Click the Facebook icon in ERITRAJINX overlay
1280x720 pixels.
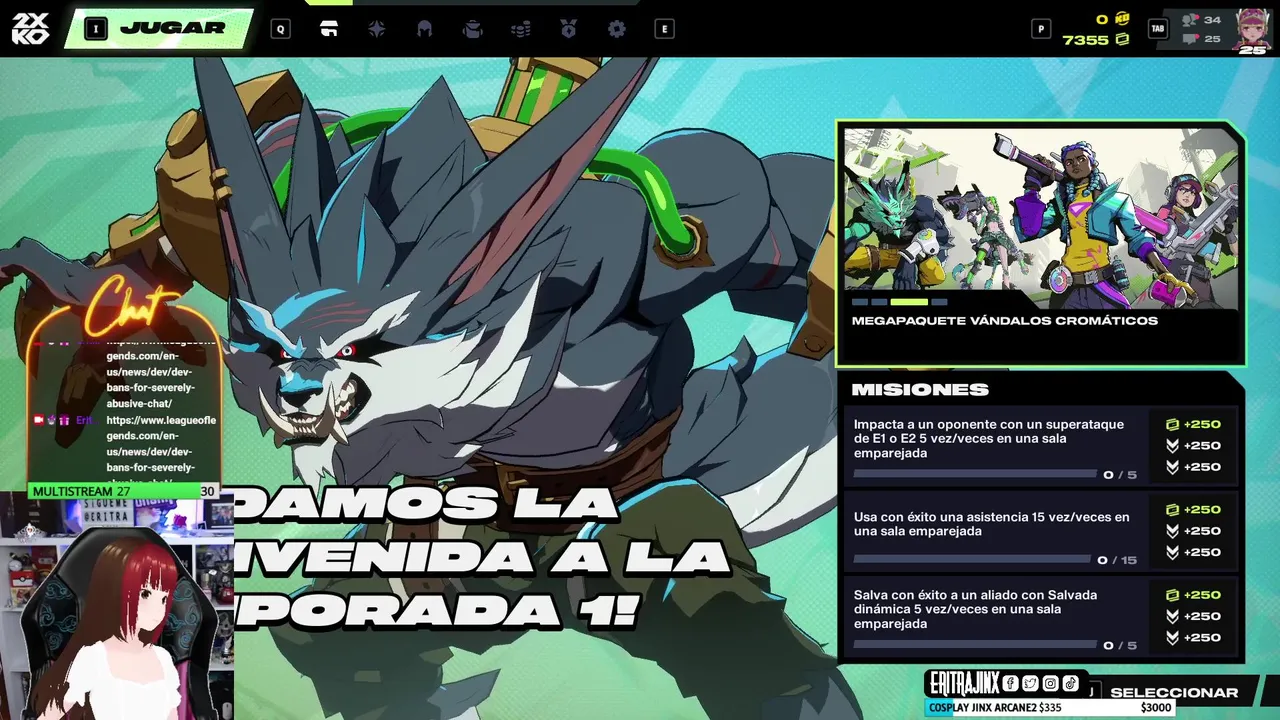1010,683
